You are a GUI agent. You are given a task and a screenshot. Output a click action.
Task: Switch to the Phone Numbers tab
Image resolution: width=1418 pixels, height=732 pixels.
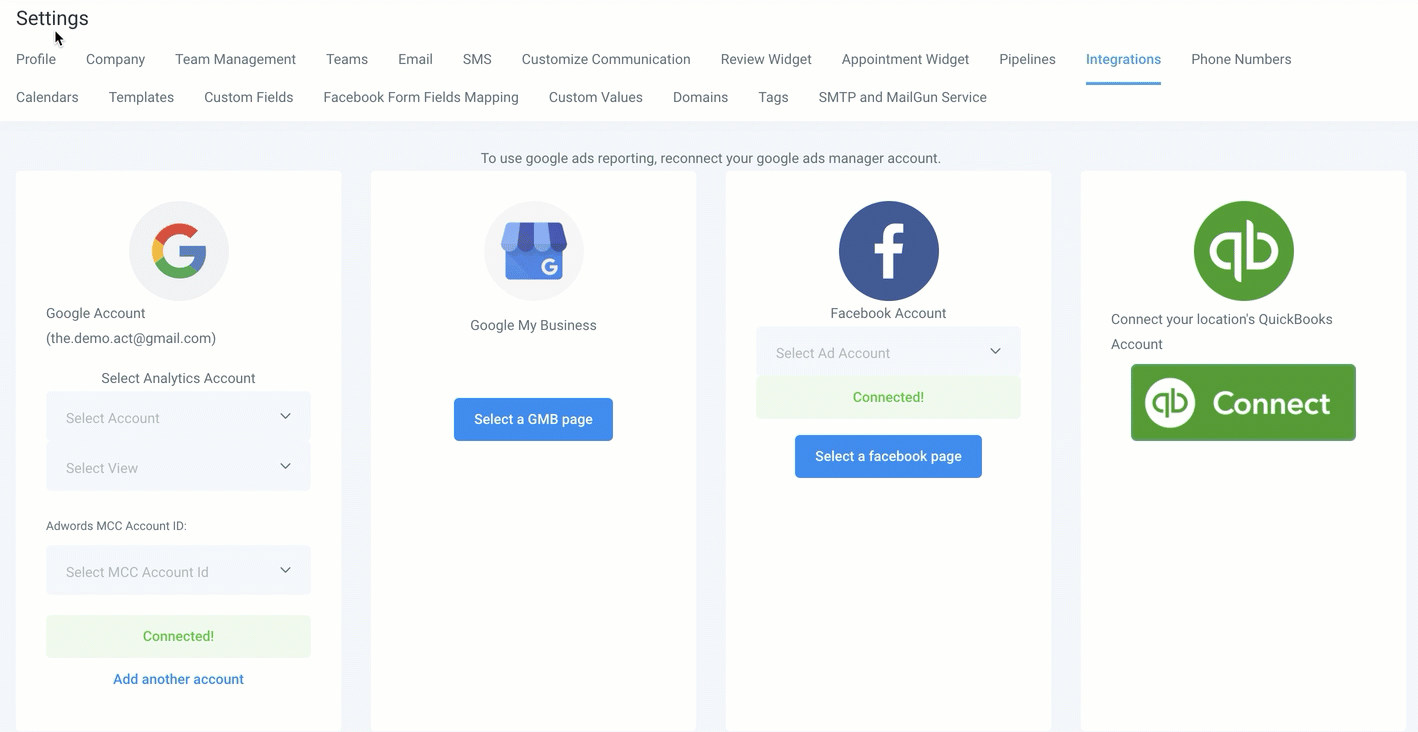click(x=1241, y=59)
